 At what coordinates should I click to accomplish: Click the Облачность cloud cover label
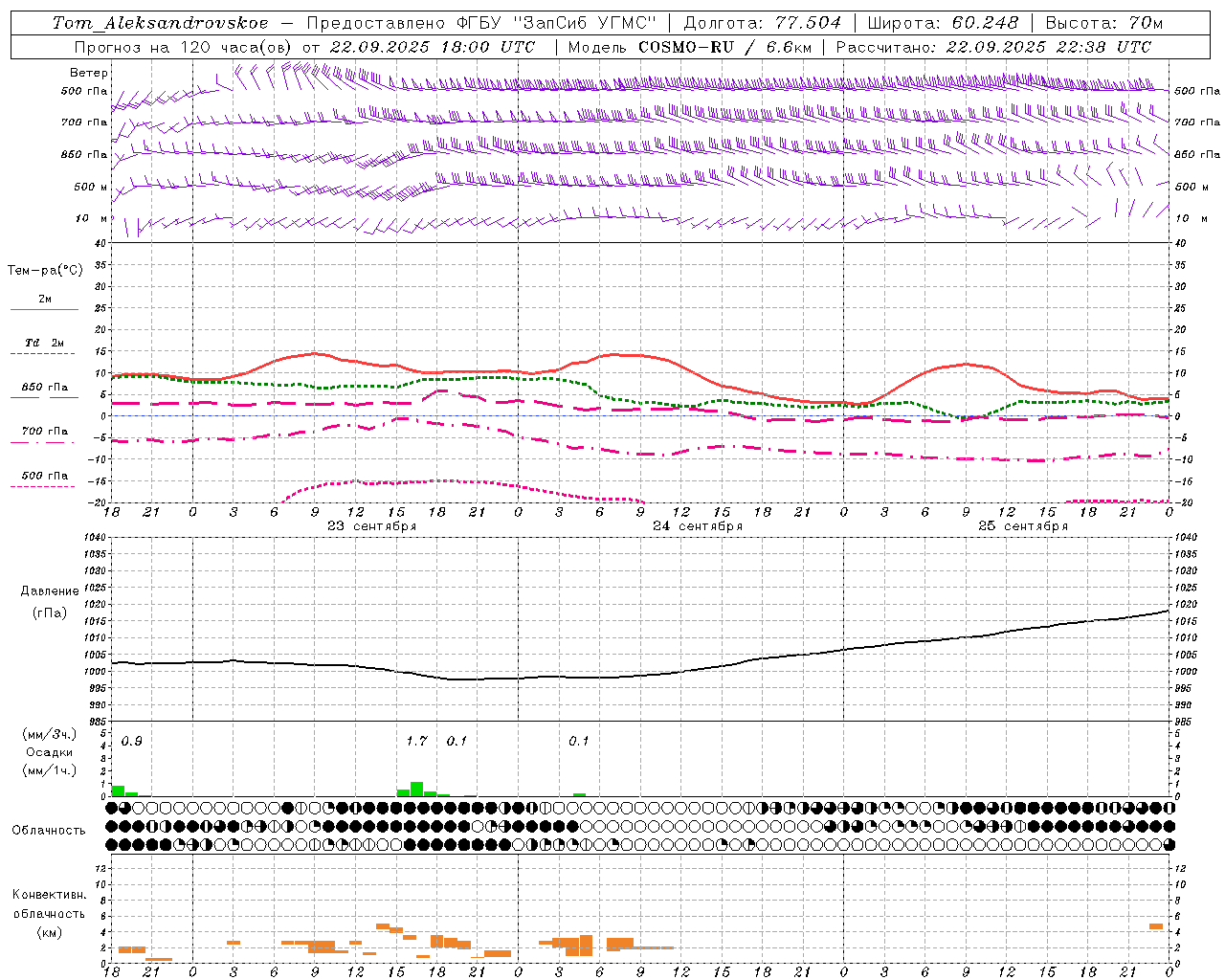(x=49, y=831)
